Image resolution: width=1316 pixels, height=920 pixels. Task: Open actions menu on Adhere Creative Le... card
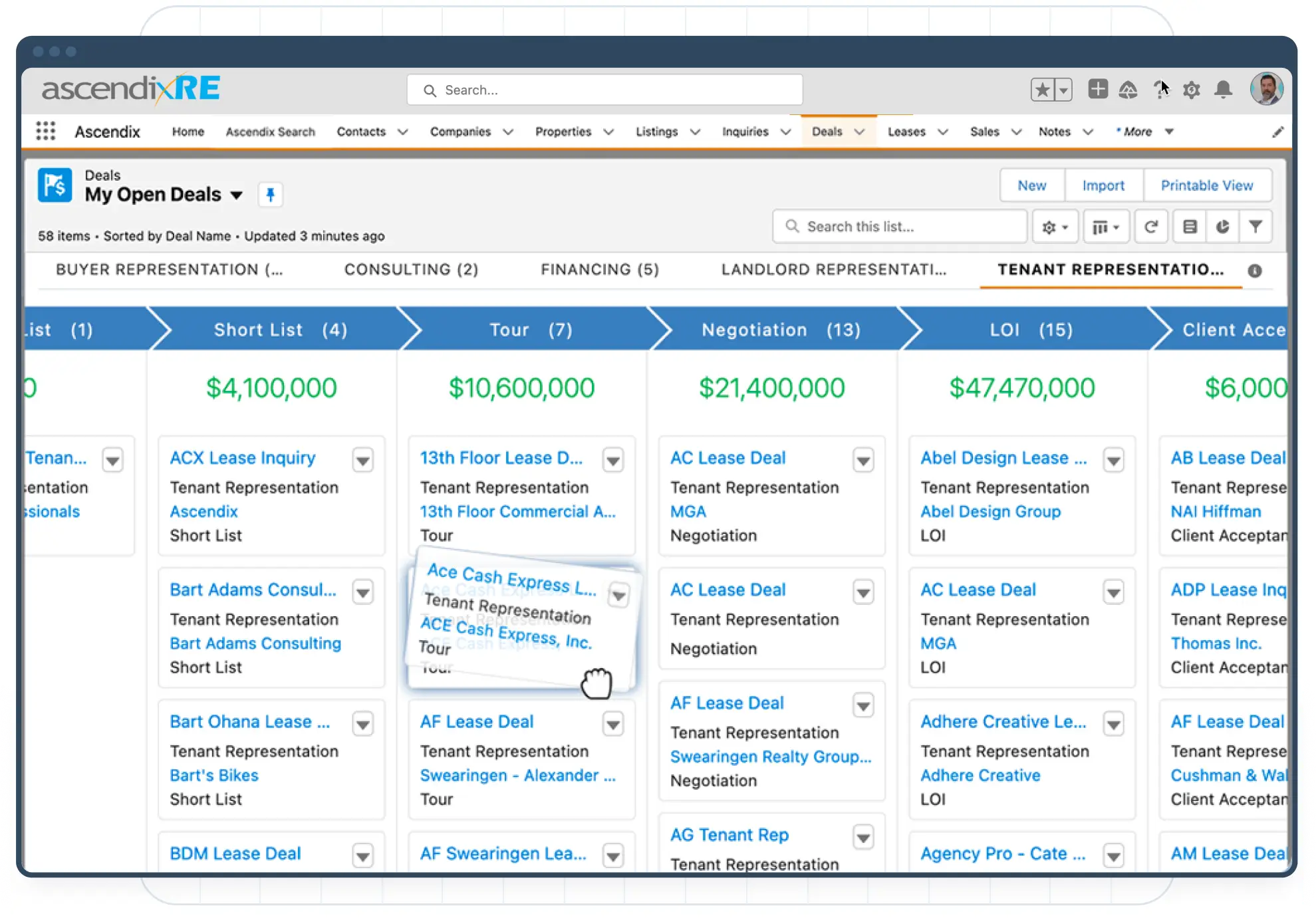(x=1114, y=724)
